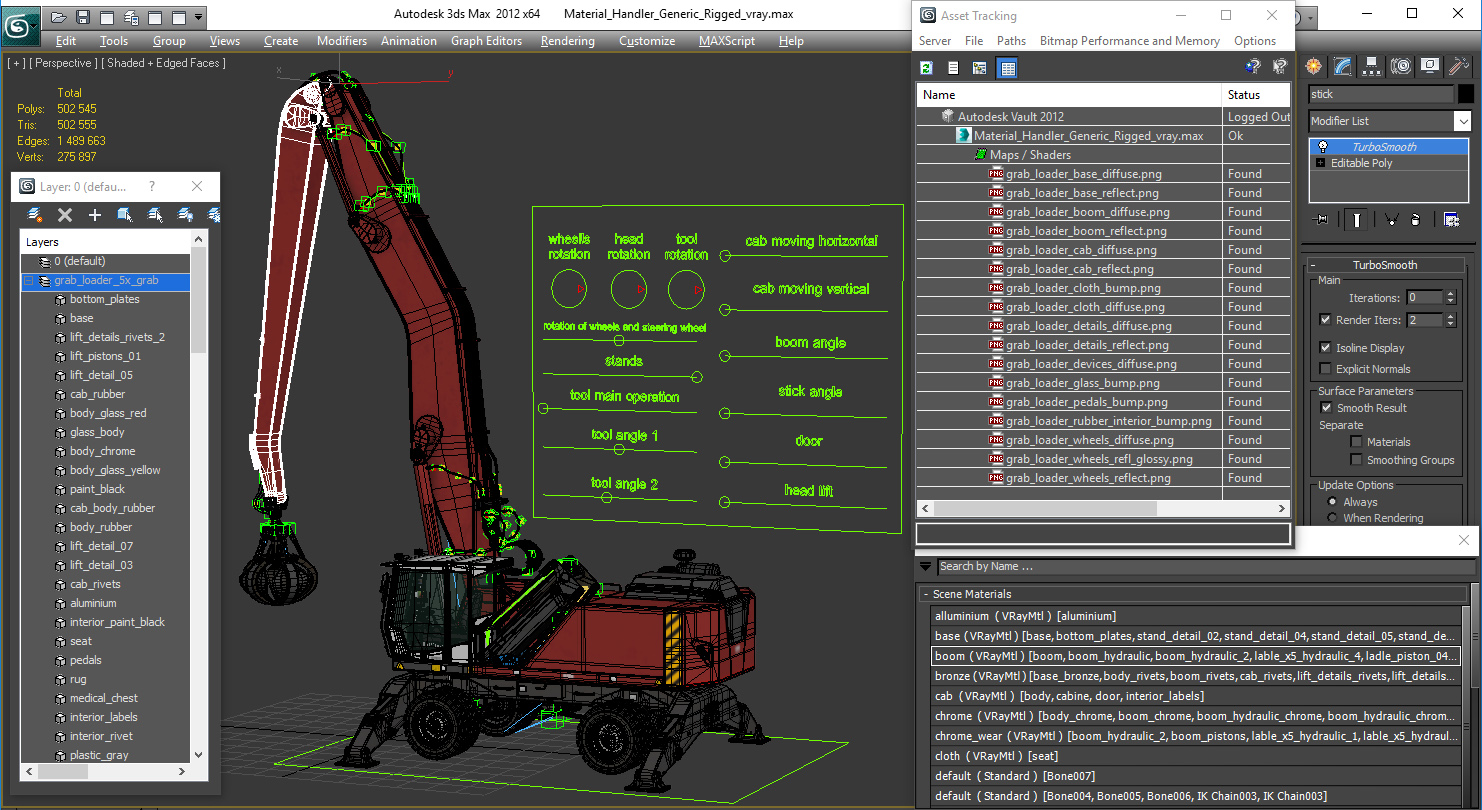
Task: Click Refresh icon in Asset Tracking toolbar
Action: (927, 68)
